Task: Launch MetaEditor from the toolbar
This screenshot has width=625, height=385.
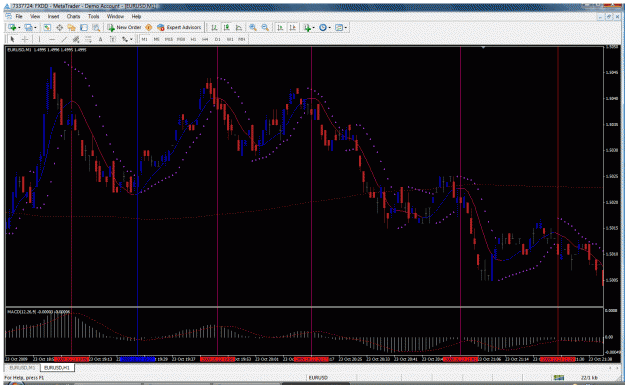Action: point(149,27)
